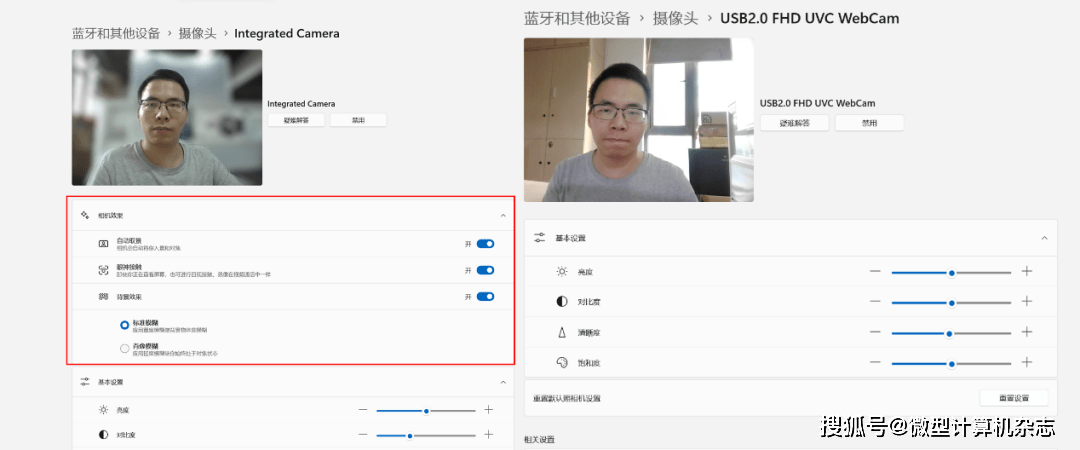Turn off the 自动取景 auto framing toggle
The image size is (1080, 450).
[486, 243]
